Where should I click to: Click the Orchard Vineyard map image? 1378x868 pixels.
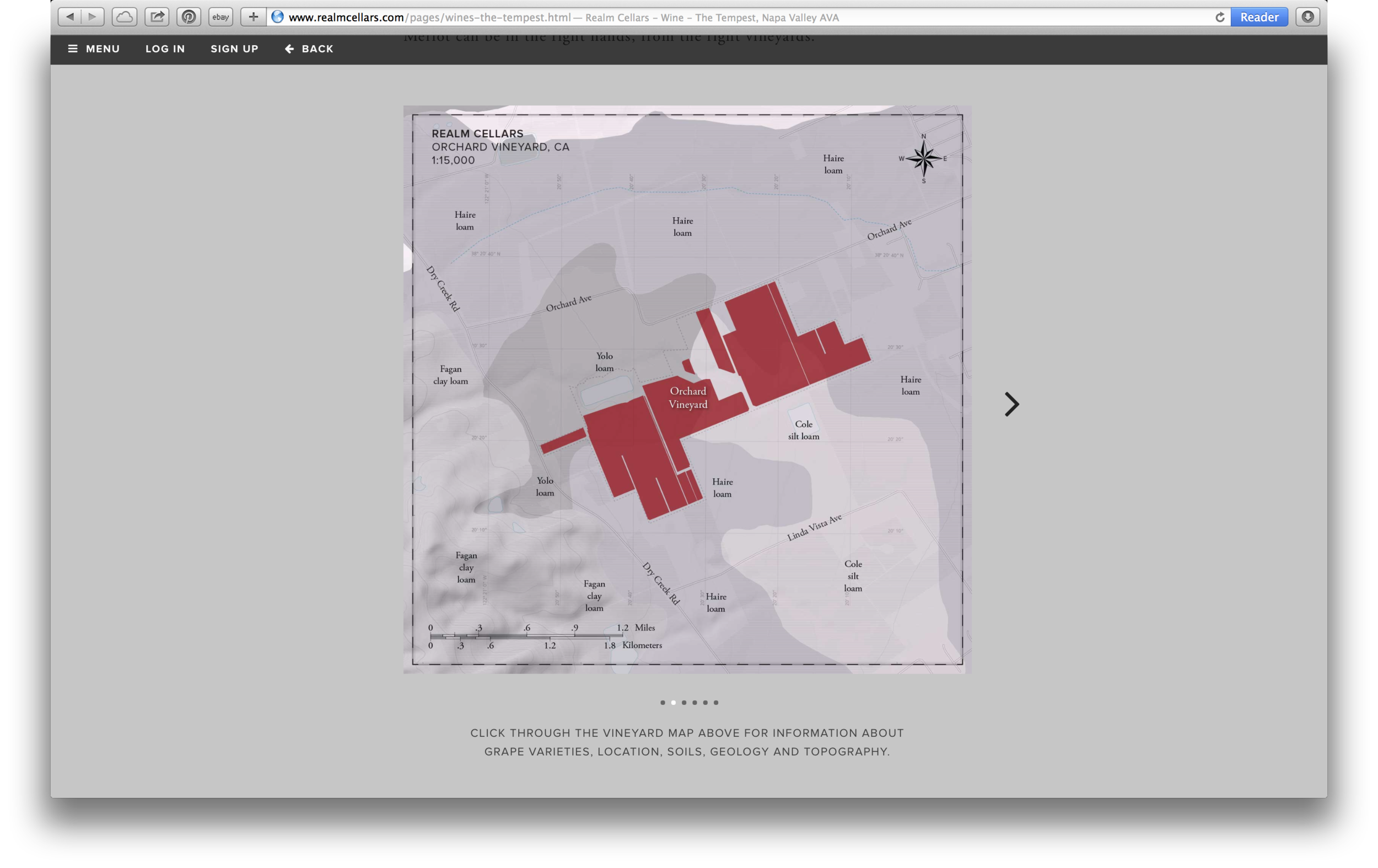tap(687, 390)
